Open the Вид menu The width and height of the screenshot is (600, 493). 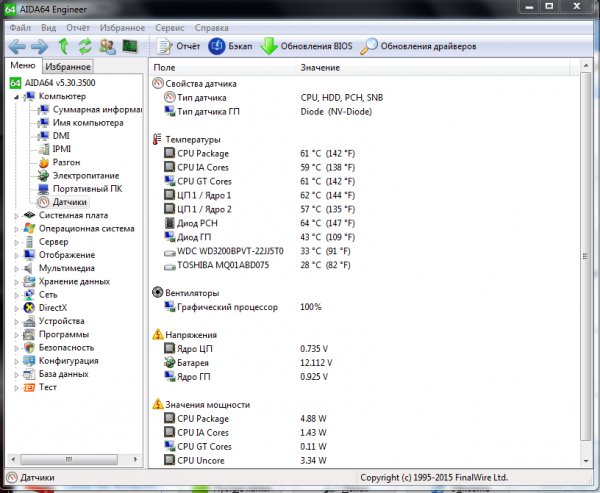coord(49,28)
